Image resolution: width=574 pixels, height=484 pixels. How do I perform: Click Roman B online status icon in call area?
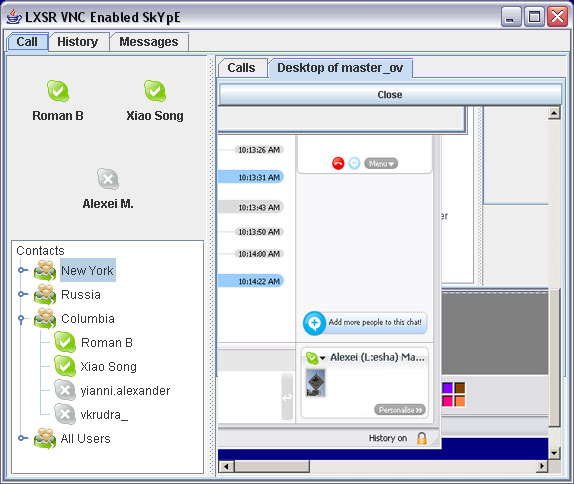pyautogui.click(x=57, y=91)
